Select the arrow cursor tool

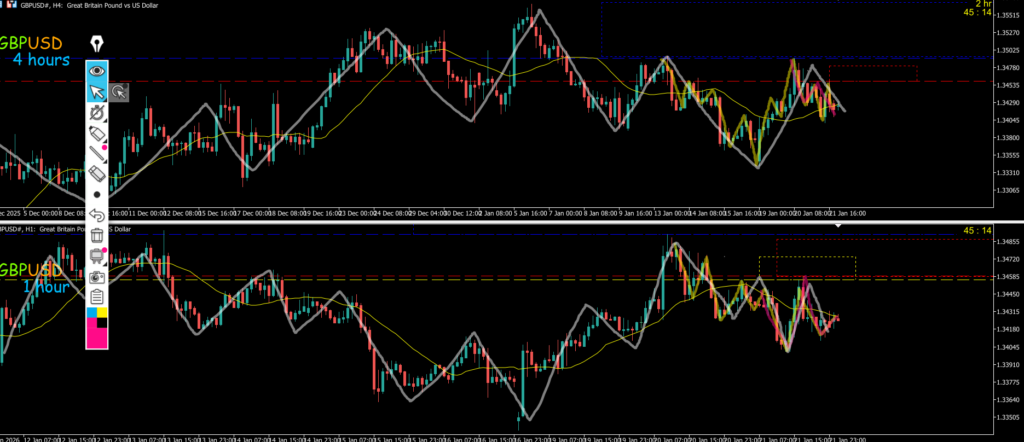[x=97, y=93]
